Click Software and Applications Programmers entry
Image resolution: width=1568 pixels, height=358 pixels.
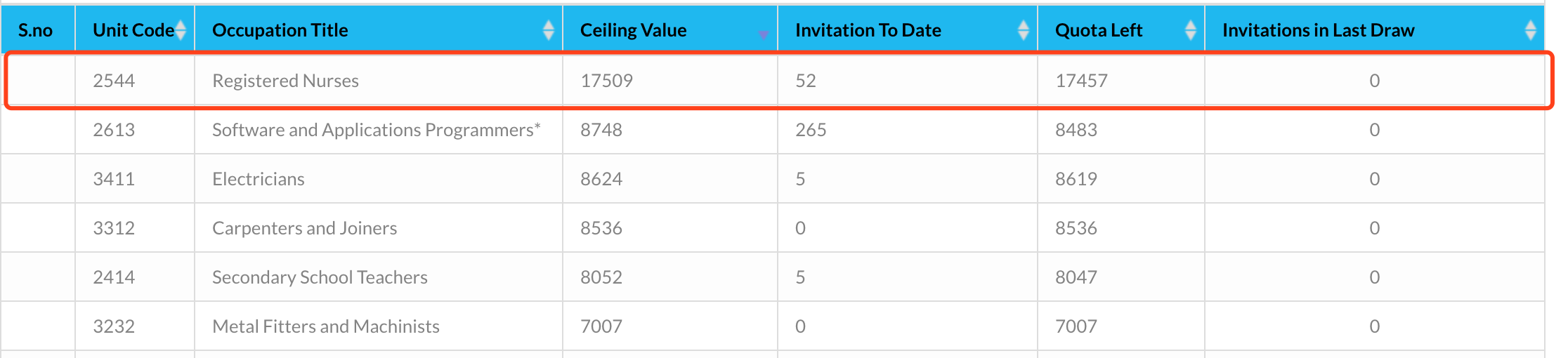(376, 130)
